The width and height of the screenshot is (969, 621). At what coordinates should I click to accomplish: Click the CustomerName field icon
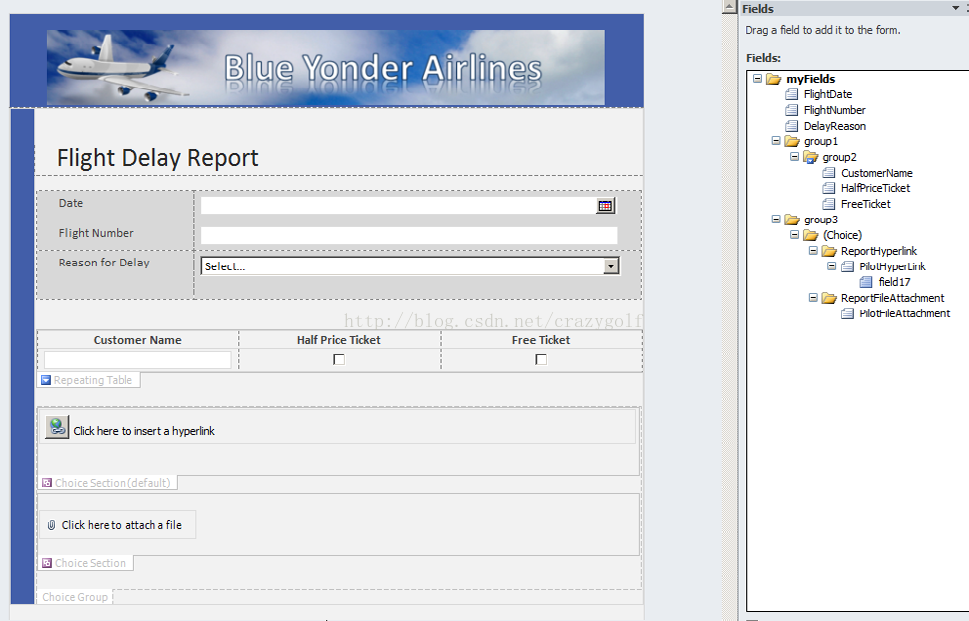click(829, 173)
